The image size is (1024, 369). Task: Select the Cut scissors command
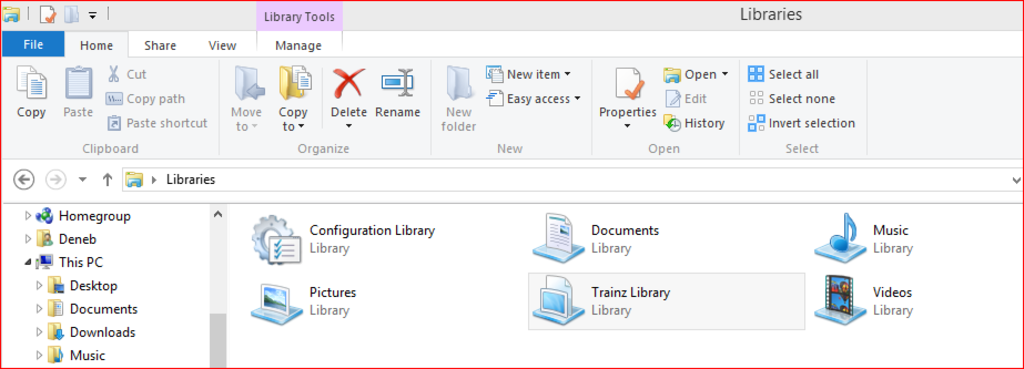127,74
